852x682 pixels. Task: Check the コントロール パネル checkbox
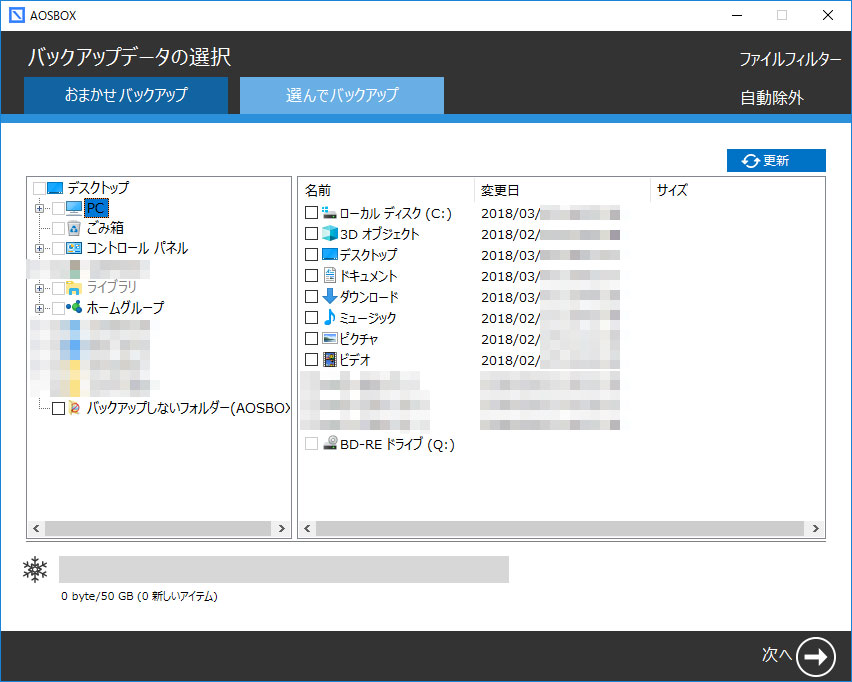58,248
